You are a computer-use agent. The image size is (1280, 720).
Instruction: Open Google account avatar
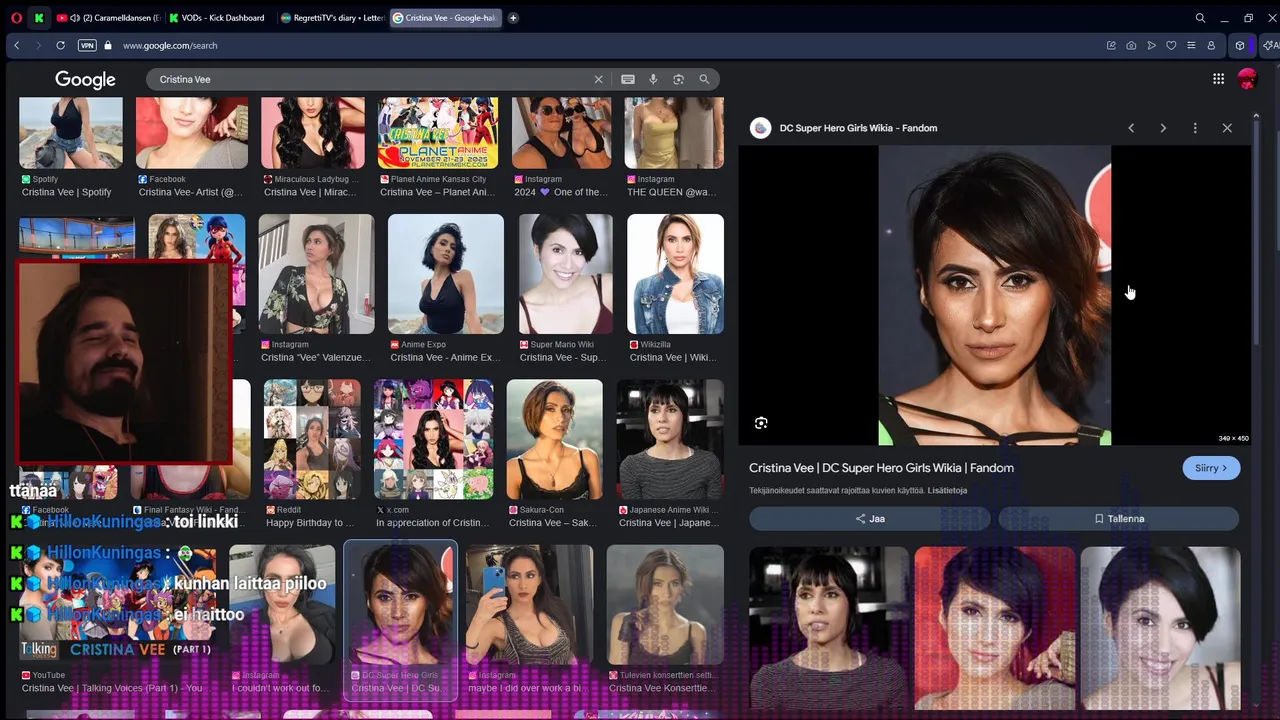click(x=1247, y=79)
